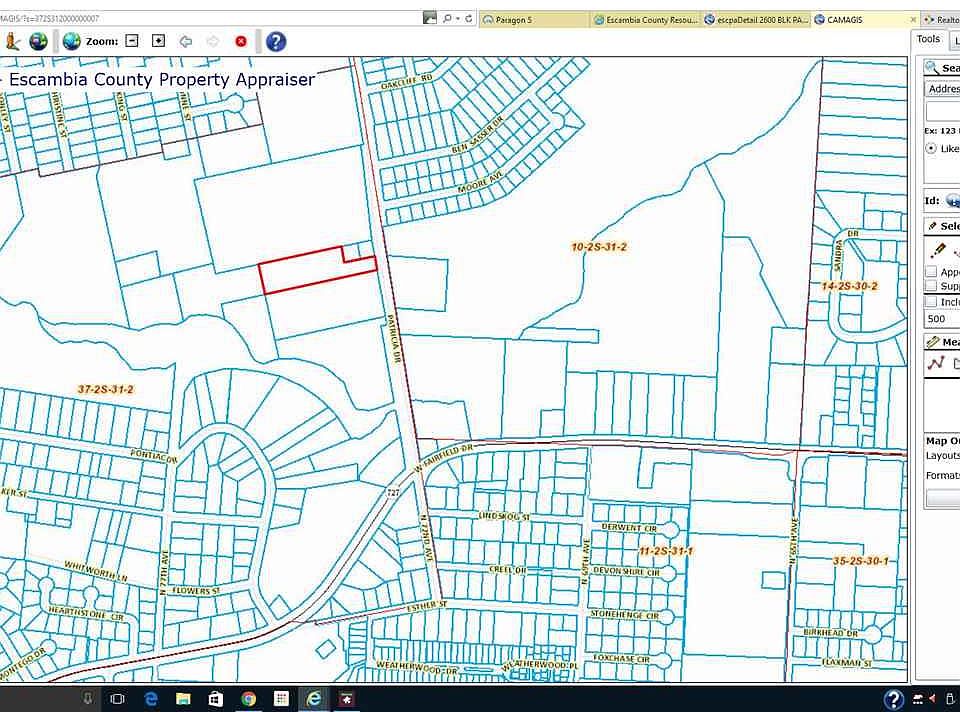Pick the line measure tool
The height and width of the screenshot is (712, 960).
point(936,364)
